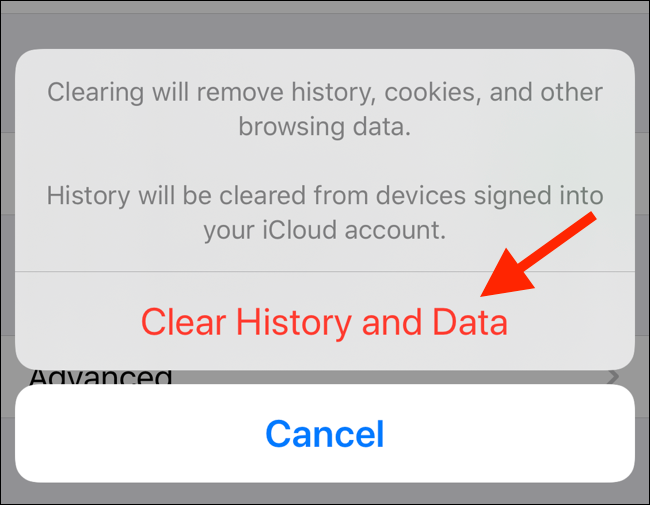Tap the 'browsing data.' line of text
Image resolution: width=650 pixels, height=505 pixels.
coord(325,126)
